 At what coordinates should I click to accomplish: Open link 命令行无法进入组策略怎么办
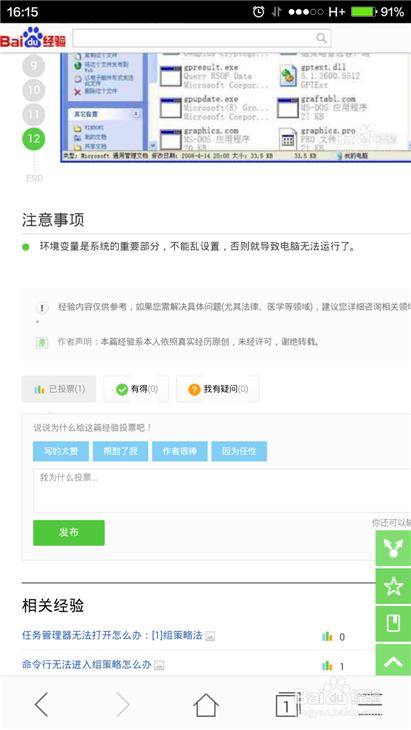click(87, 665)
